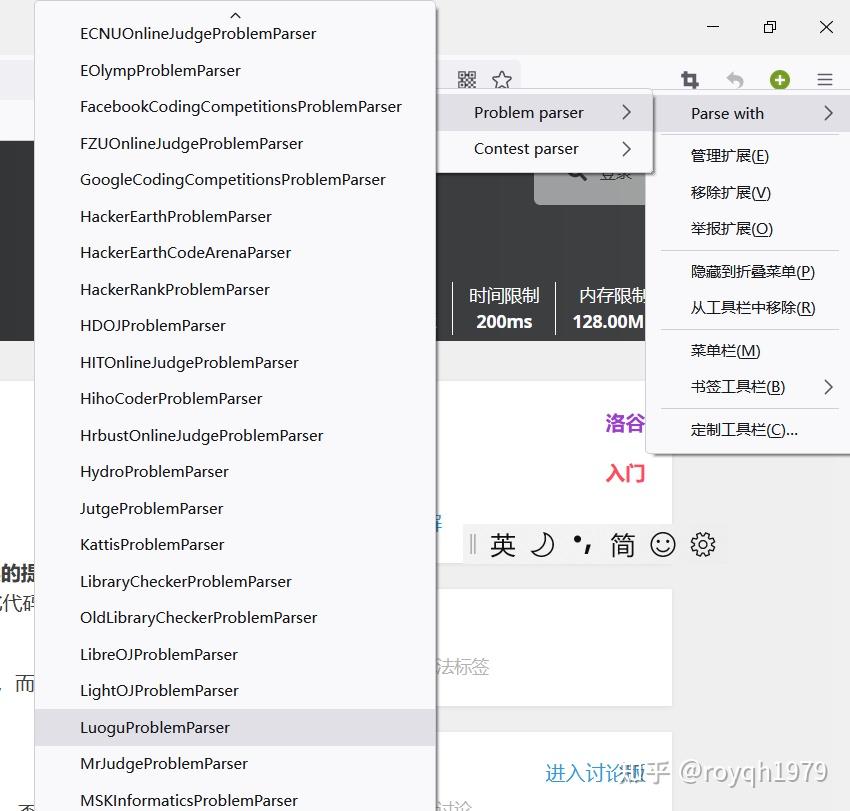
Task: Toggle the moon full/half-width mode
Action: point(541,544)
